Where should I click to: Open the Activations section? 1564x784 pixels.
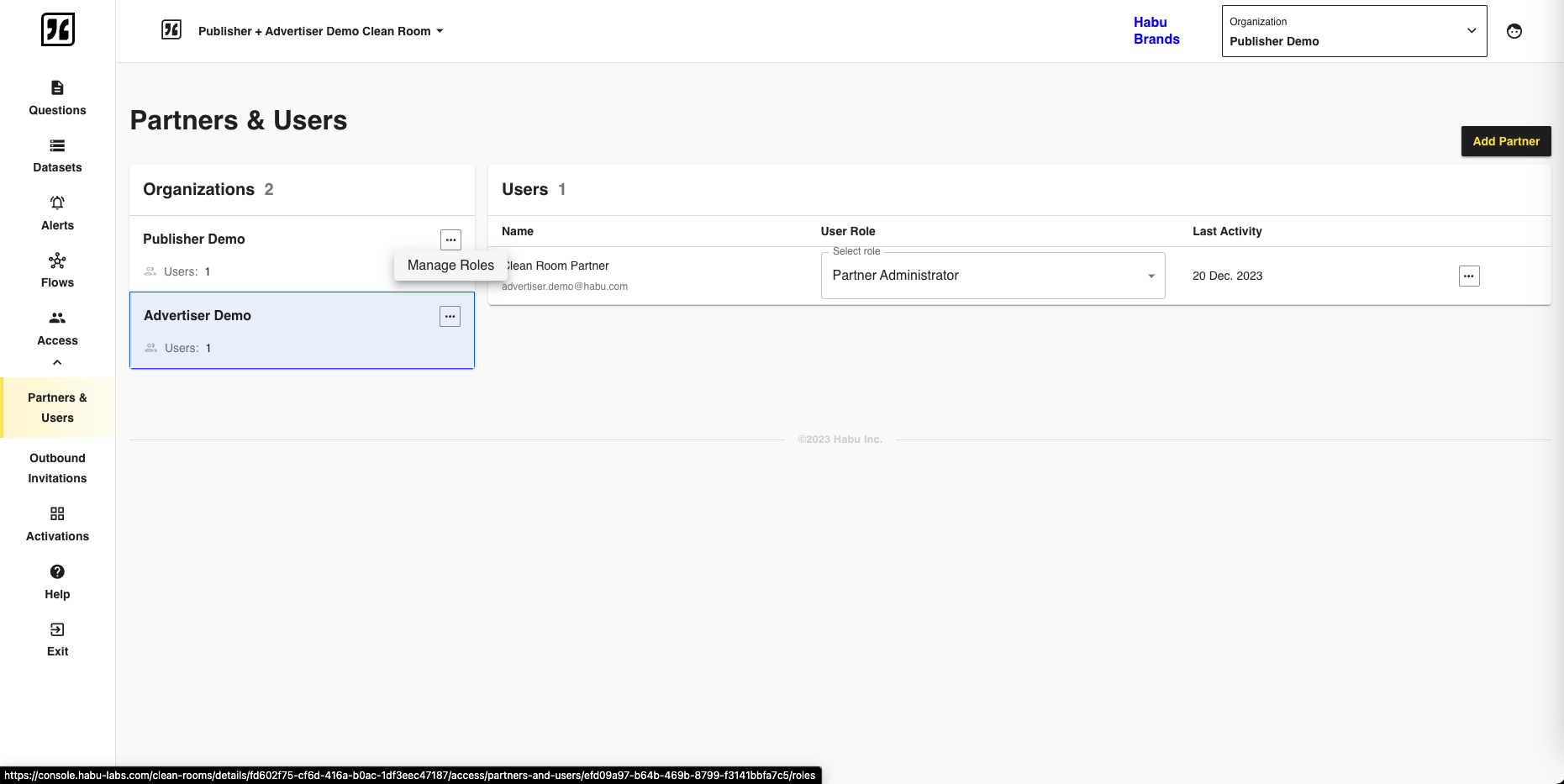point(57,524)
